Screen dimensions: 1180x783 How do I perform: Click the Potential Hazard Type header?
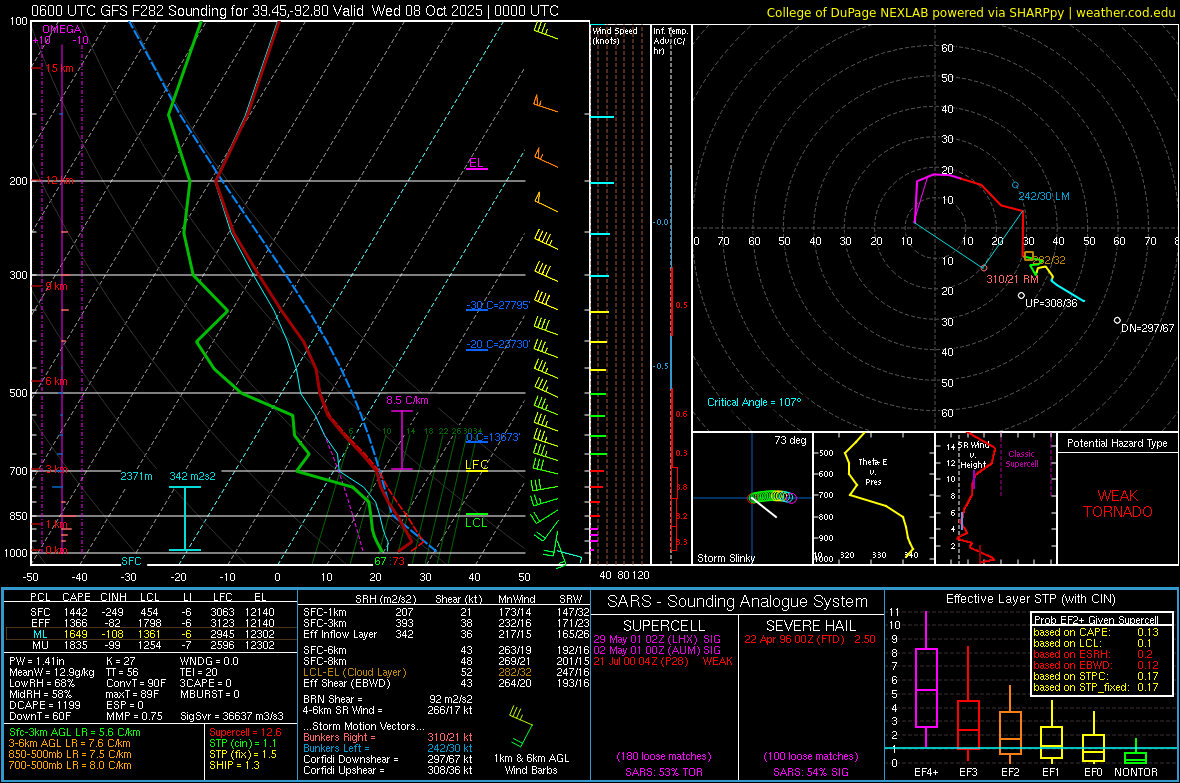(1117, 443)
